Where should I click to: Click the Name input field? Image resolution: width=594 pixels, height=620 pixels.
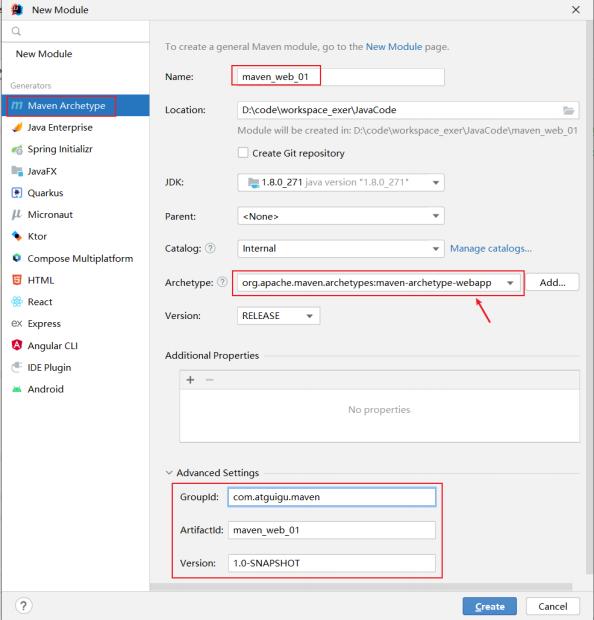pyautogui.click(x=341, y=76)
